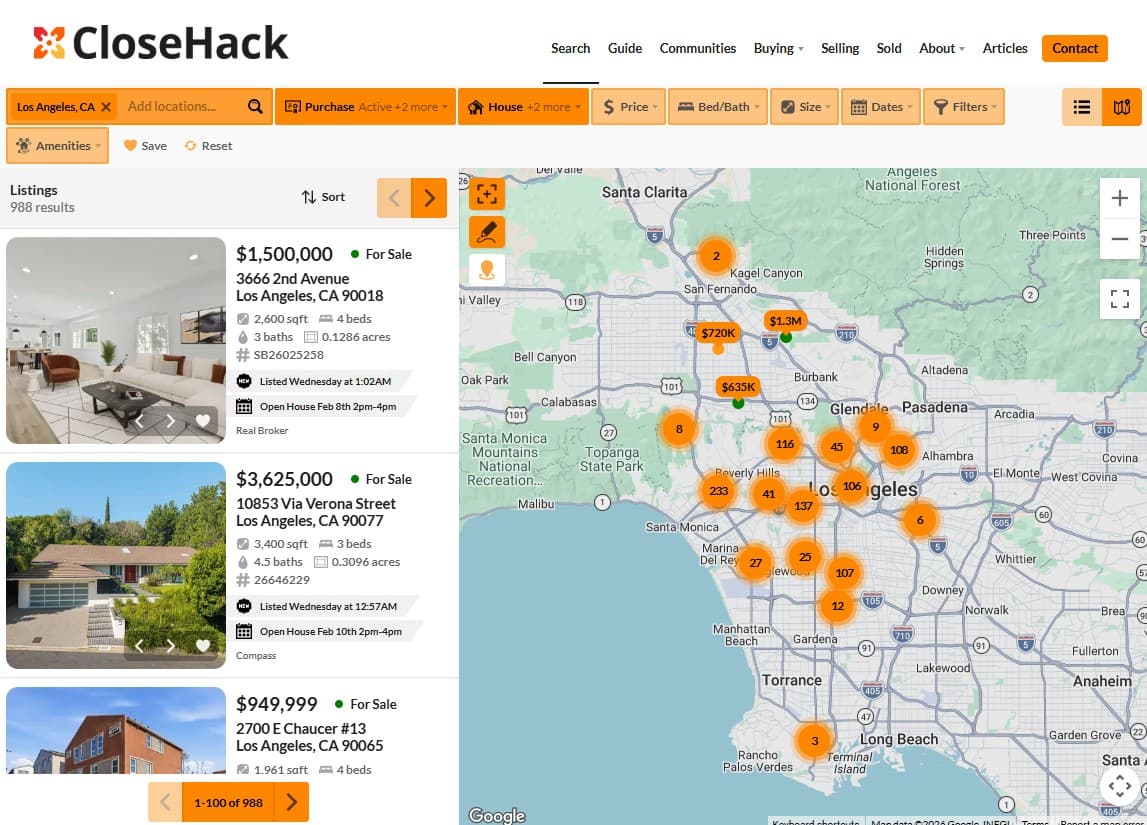This screenshot has height=825, width=1147.
Task: Click the location search magnifier icon
Action: click(x=255, y=107)
